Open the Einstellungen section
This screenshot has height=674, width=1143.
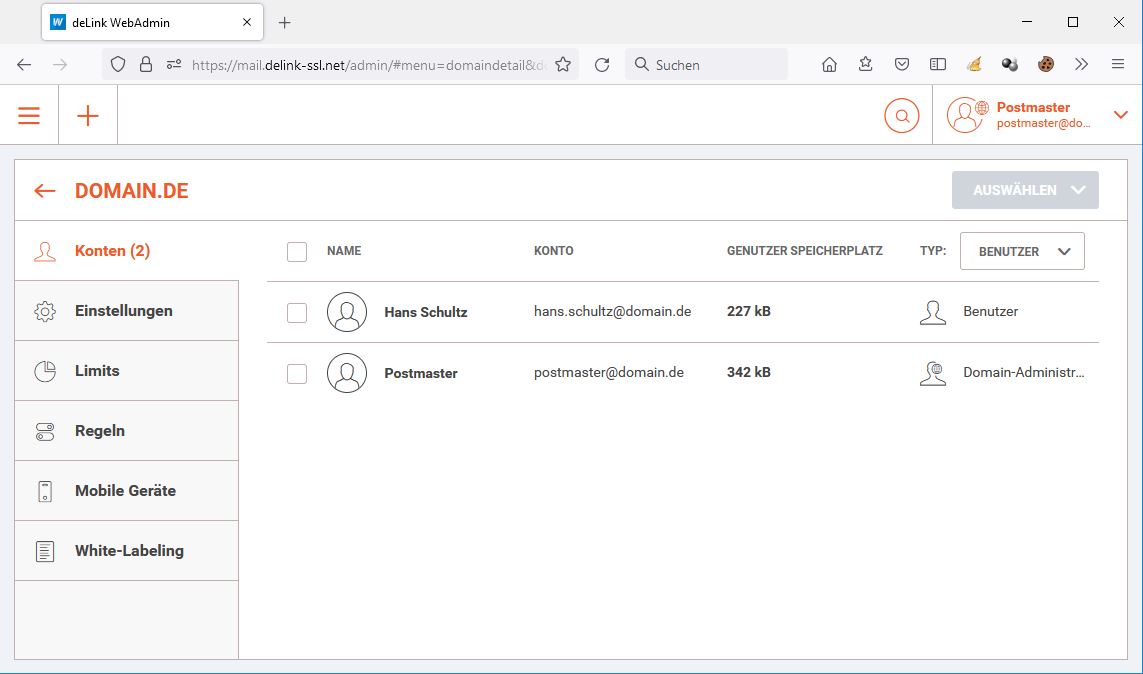pyautogui.click(x=124, y=311)
